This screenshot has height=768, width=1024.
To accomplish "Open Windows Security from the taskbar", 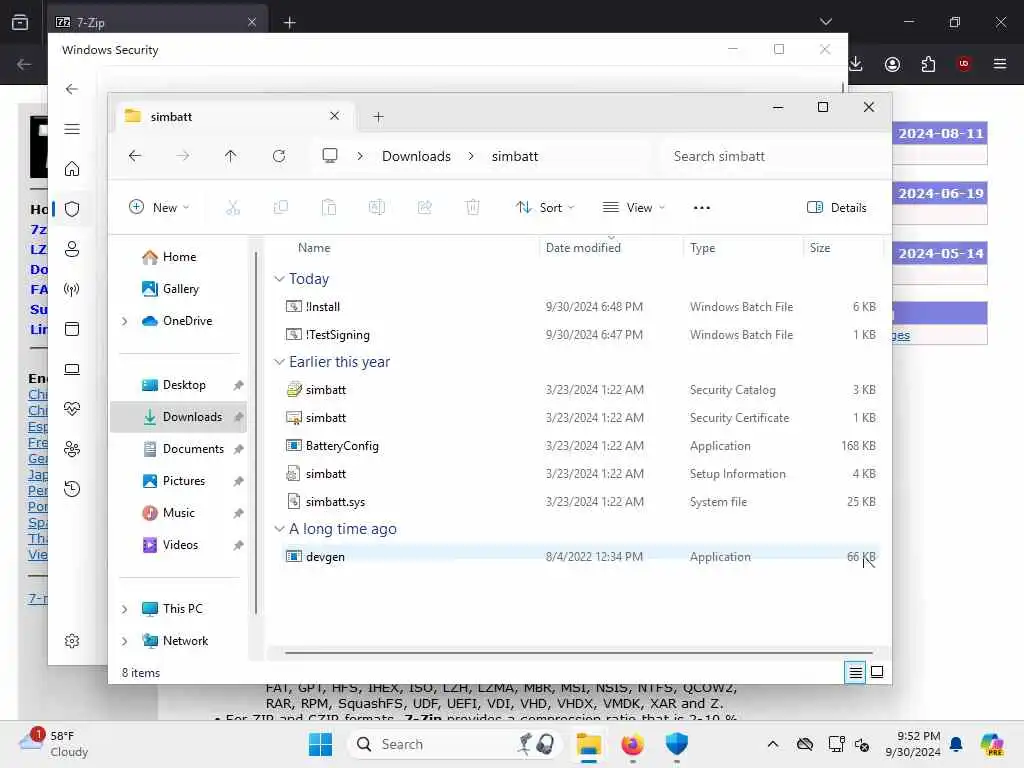I will [677, 744].
